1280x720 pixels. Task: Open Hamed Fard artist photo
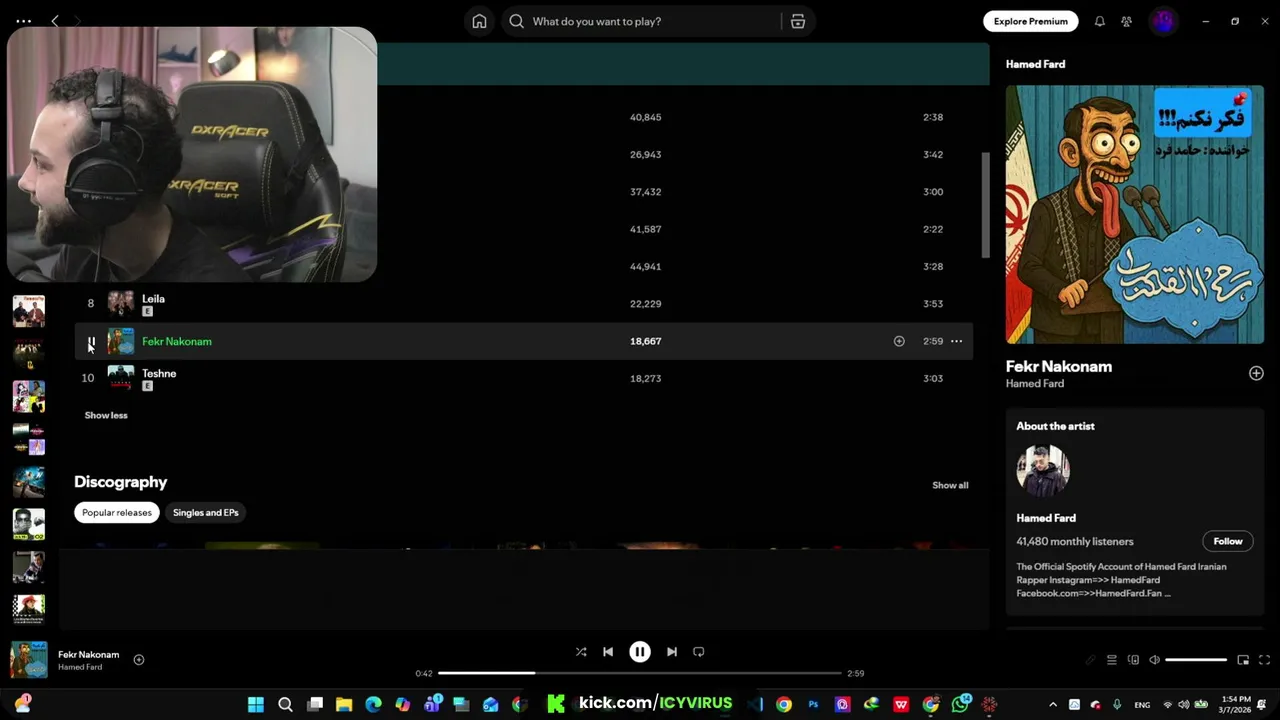(x=1043, y=471)
